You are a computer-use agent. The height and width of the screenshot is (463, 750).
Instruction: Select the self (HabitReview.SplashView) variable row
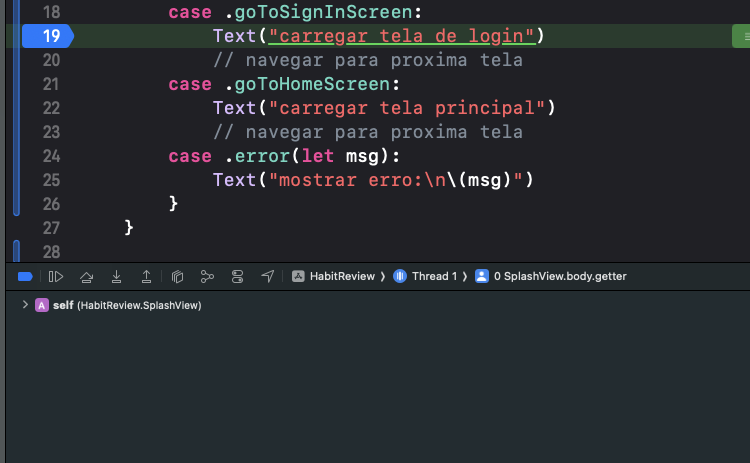[x=118, y=305]
